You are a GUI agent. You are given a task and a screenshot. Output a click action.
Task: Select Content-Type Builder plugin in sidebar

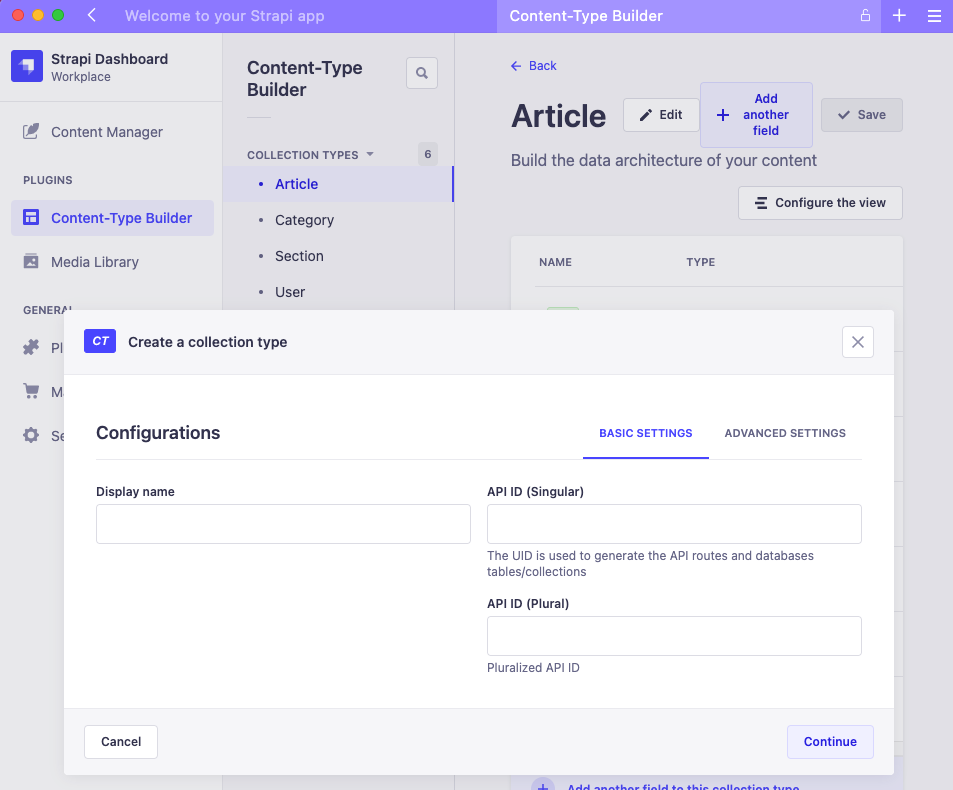[x=112, y=218]
